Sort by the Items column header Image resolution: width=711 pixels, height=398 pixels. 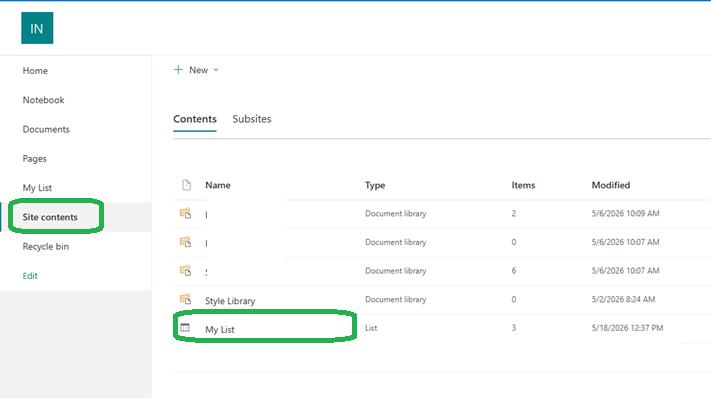(523, 185)
